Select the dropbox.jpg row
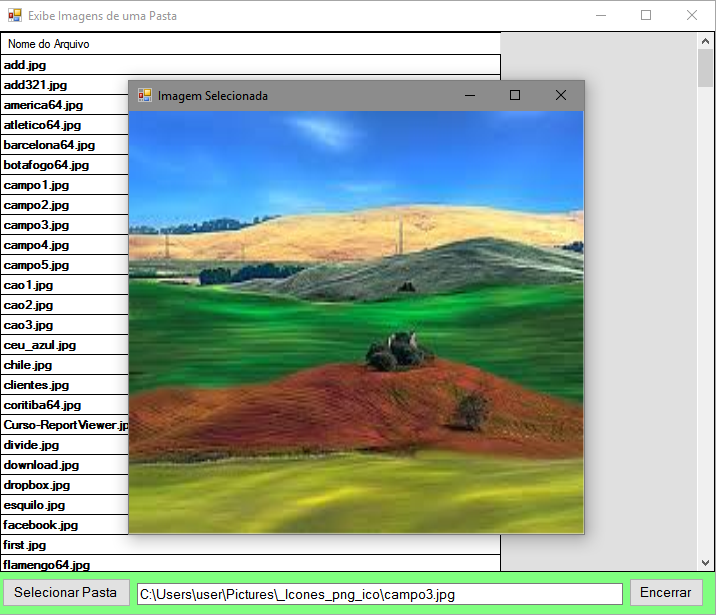The image size is (716, 615). [x=65, y=485]
